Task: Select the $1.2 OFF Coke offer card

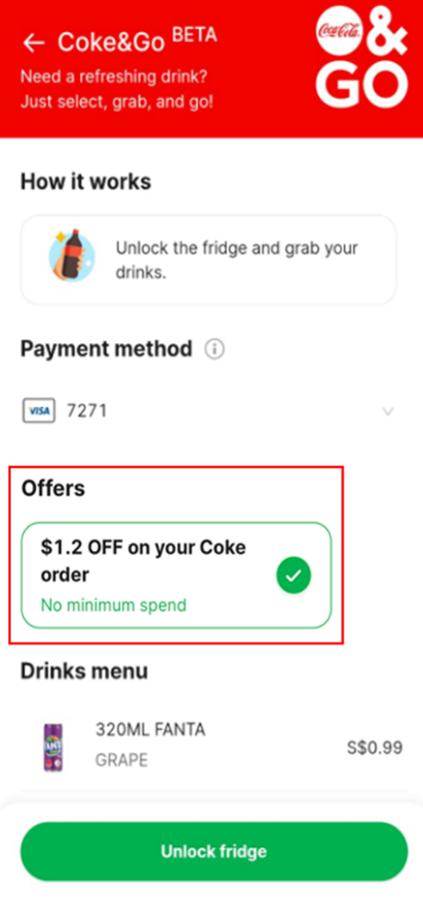Action: pos(176,575)
